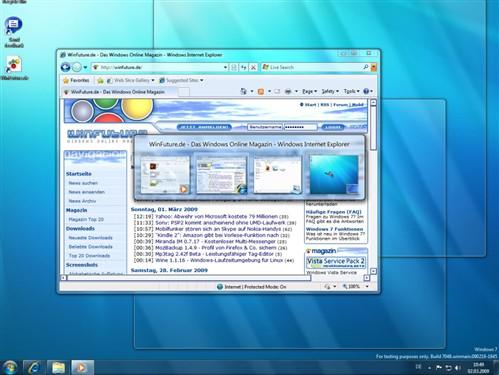Open the search provider dropdown arrow

[374, 67]
